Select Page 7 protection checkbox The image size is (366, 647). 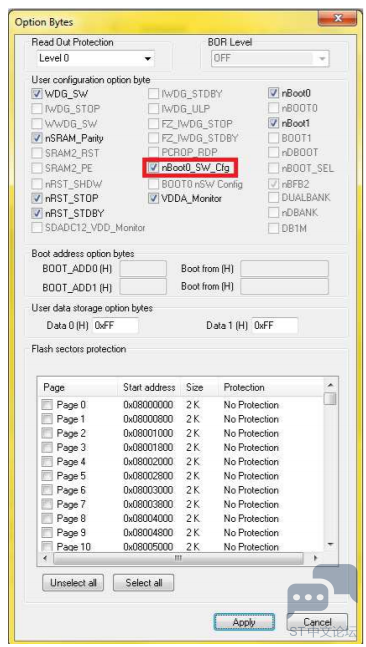(47, 504)
